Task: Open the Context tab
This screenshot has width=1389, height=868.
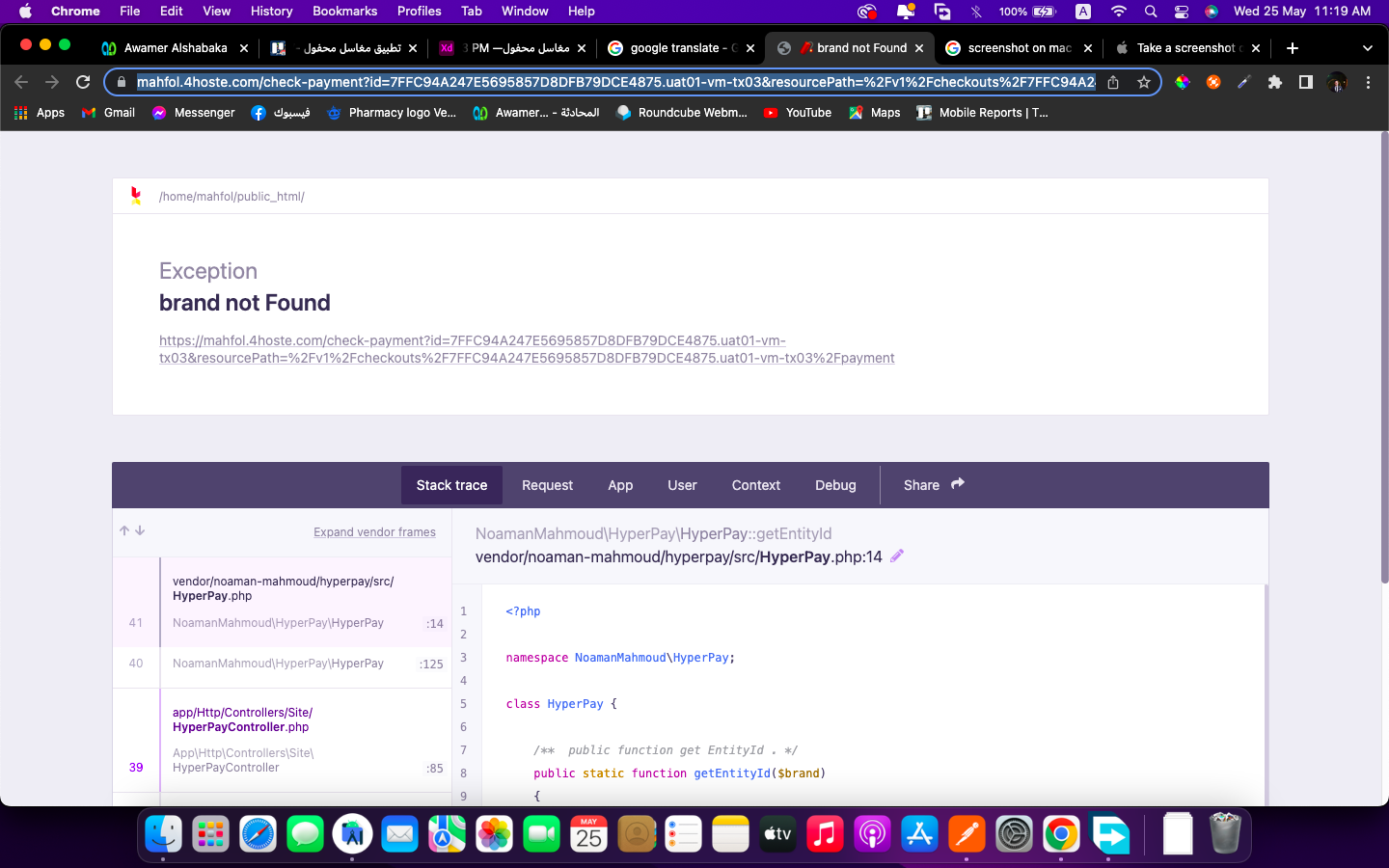Action: click(755, 485)
